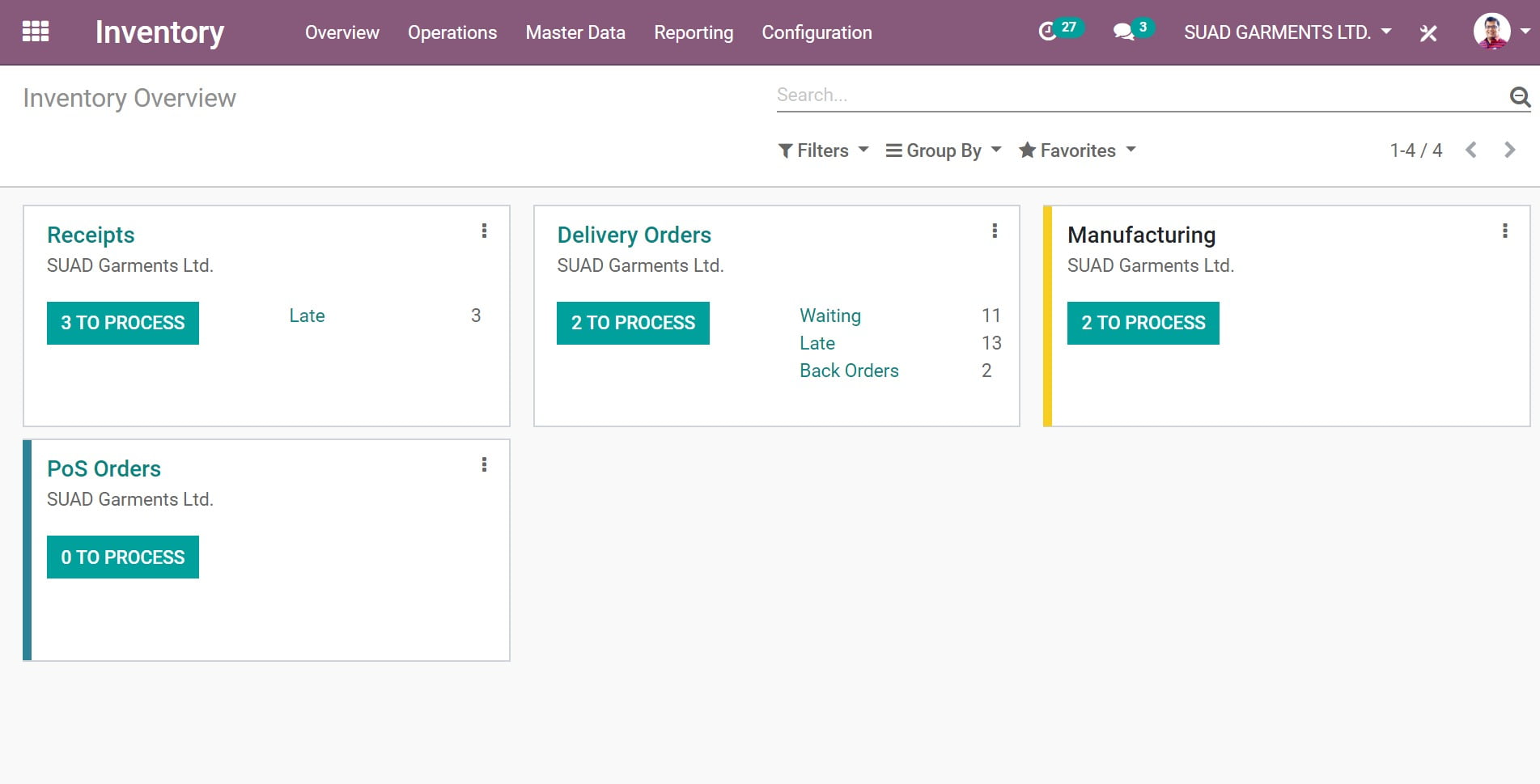The image size is (1540, 784).
Task: Open the Manufacturing card kebab menu
Action: coord(1504,231)
